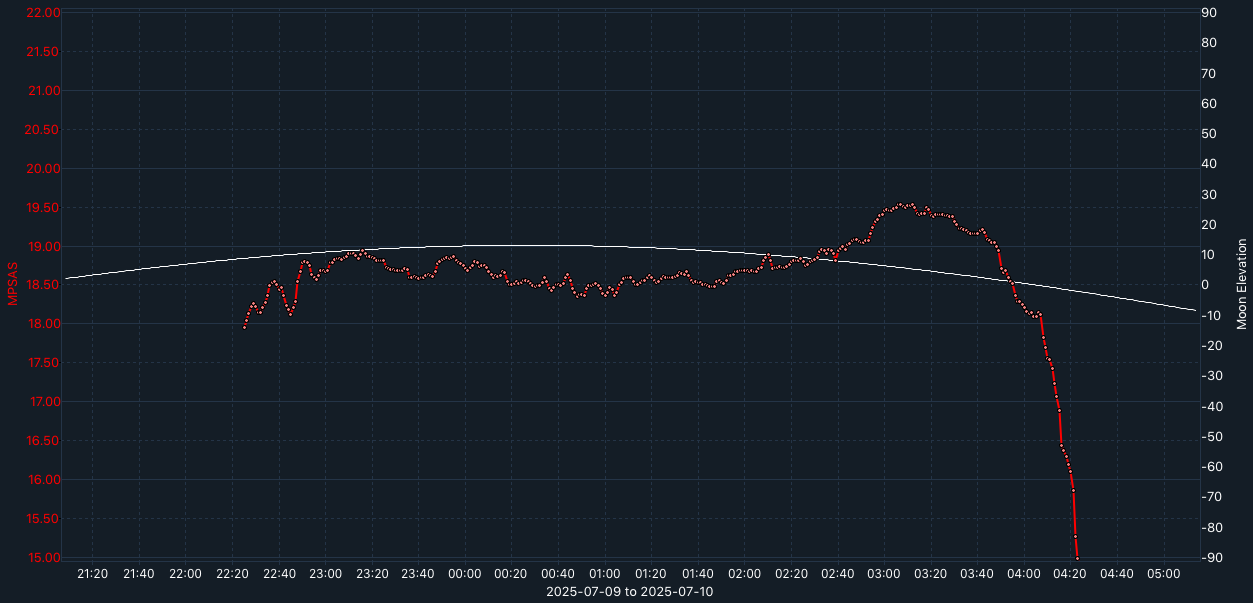The image size is (1253, 603).
Task: Click the 15.00 MPSAS axis value
Action: [x=43, y=558]
